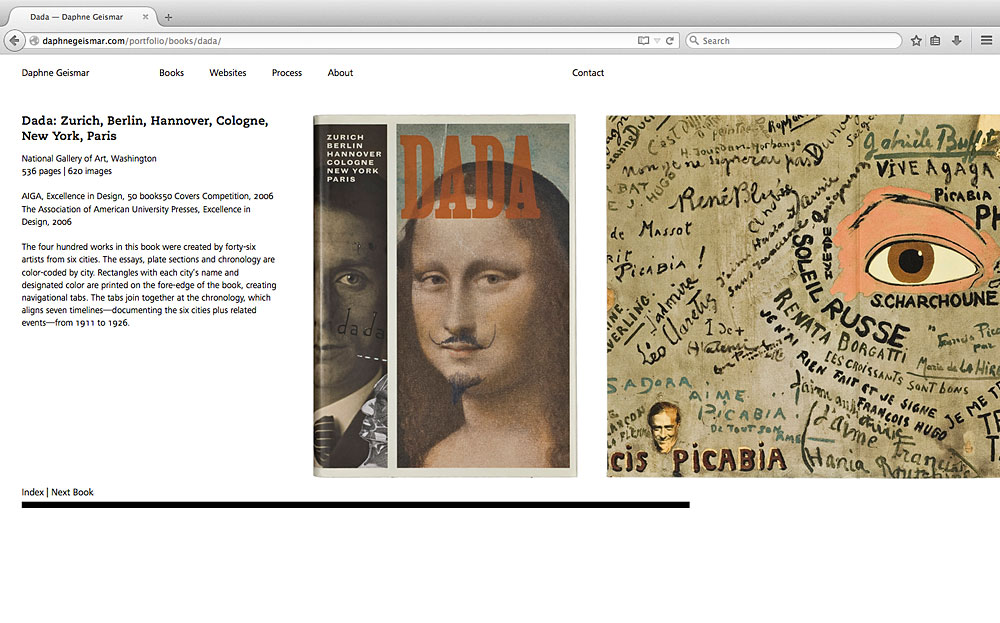This screenshot has height=623, width=1000.
Task: Open a new tab with plus button
Action: [168, 17]
